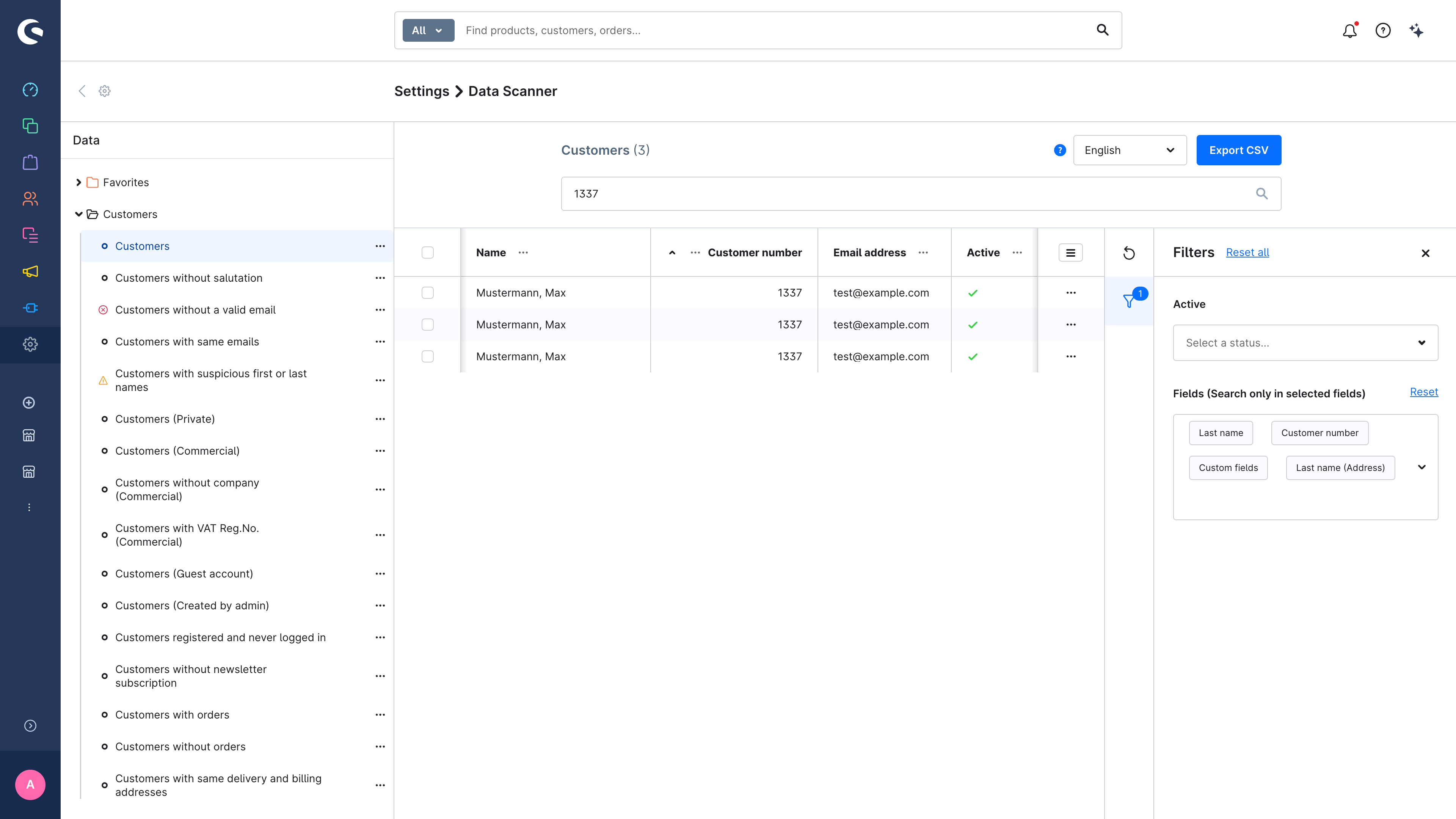This screenshot has height=819, width=1456.
Task: Open the Settings gear in sidebar
Action: point(30,344)
